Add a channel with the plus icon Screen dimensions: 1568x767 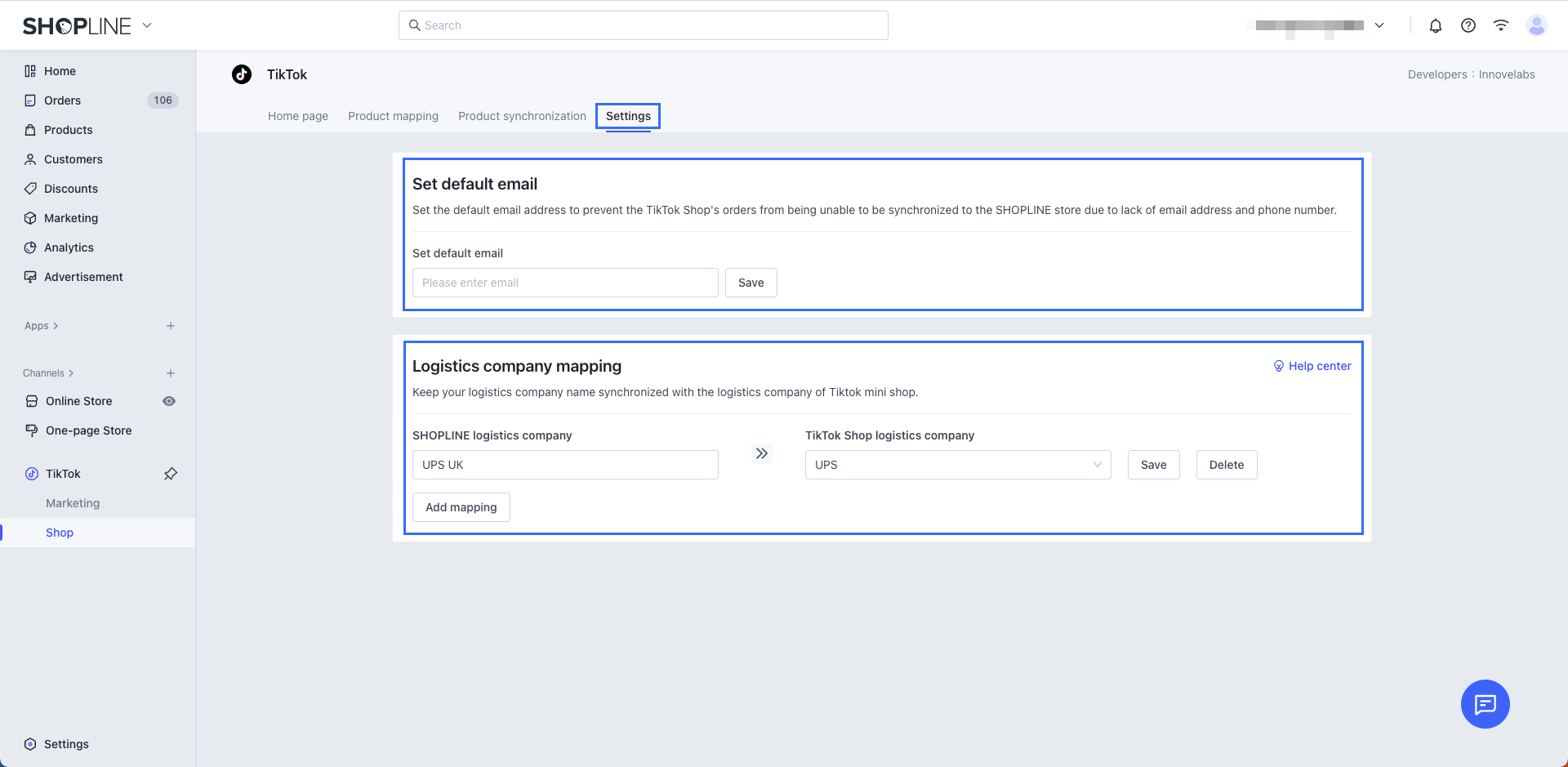[x=171, y=373]
